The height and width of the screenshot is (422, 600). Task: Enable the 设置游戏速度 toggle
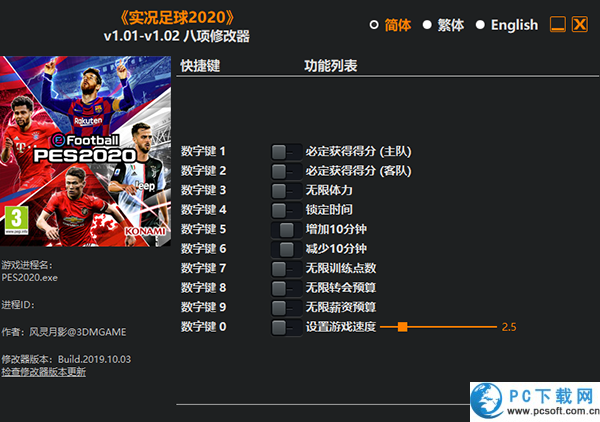287,327
